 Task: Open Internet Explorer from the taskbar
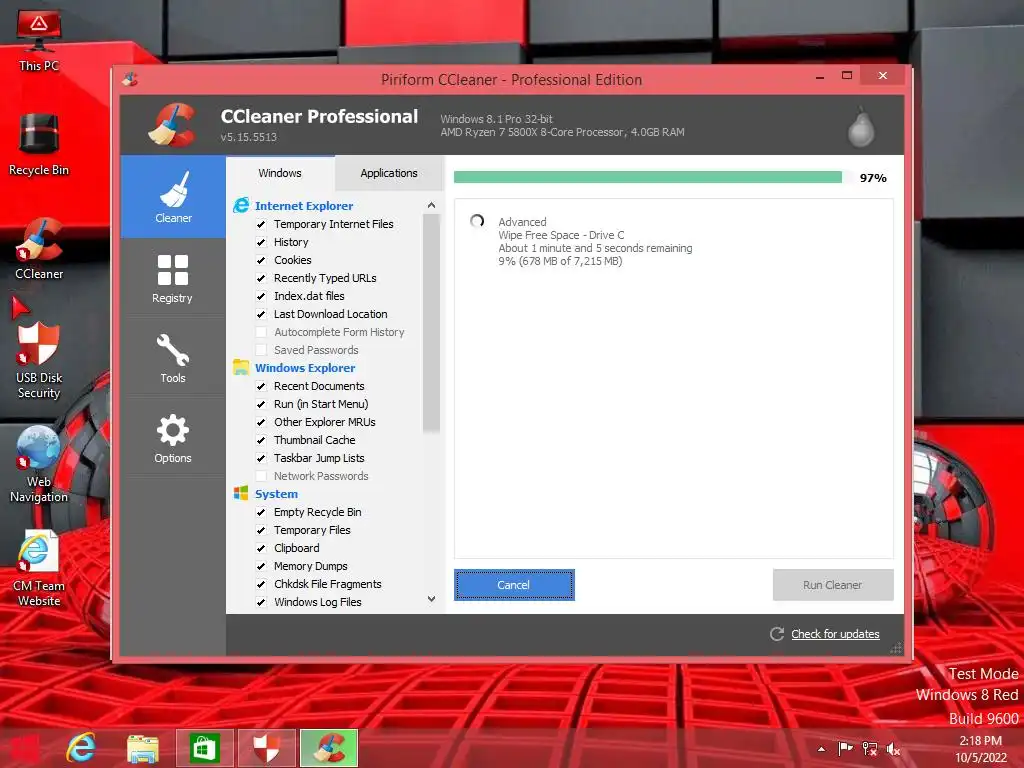point(81,747)
